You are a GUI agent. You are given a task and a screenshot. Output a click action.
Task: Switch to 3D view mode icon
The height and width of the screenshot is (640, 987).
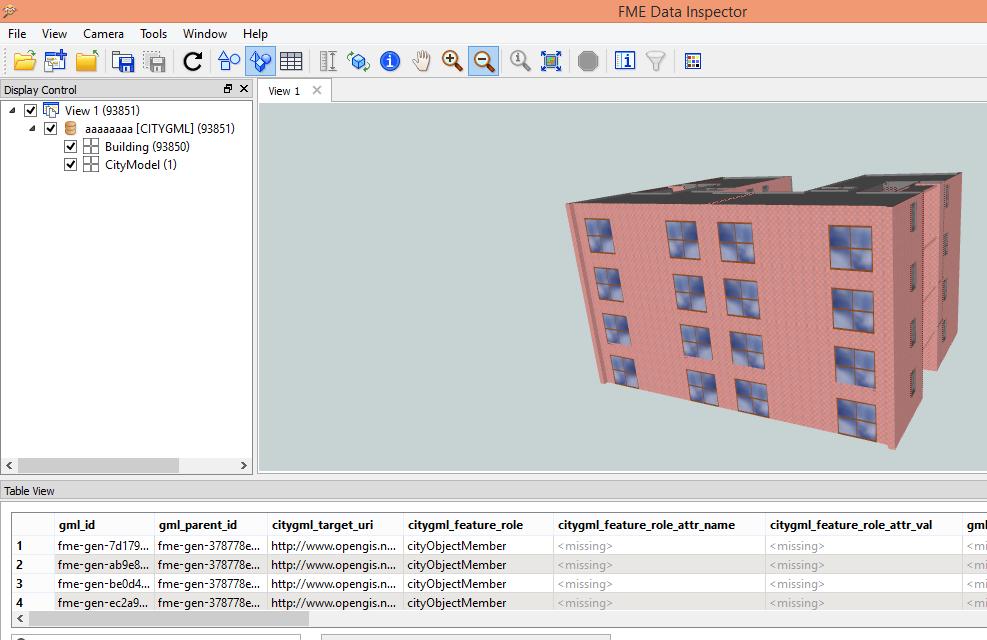pyautogui.click(x=260, y=61)
